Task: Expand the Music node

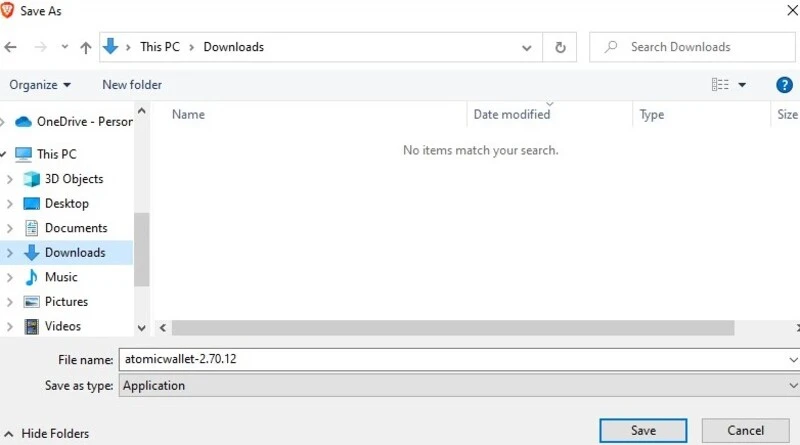Action: click(9, 277)
